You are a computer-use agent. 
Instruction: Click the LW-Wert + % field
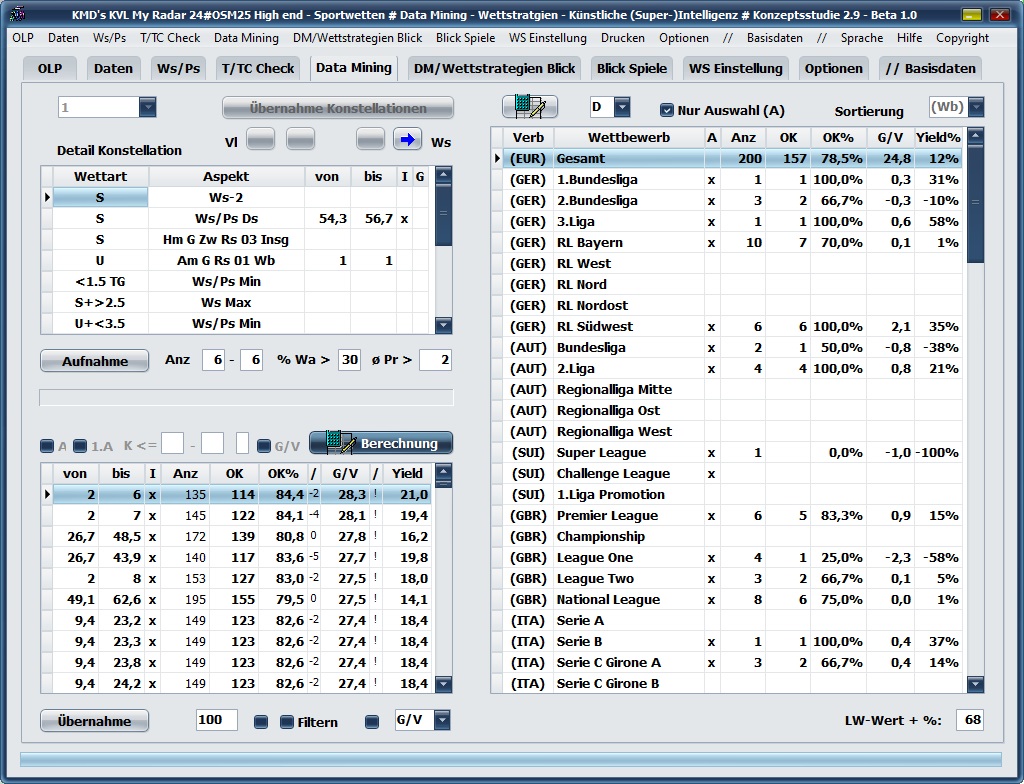[970, 720]
